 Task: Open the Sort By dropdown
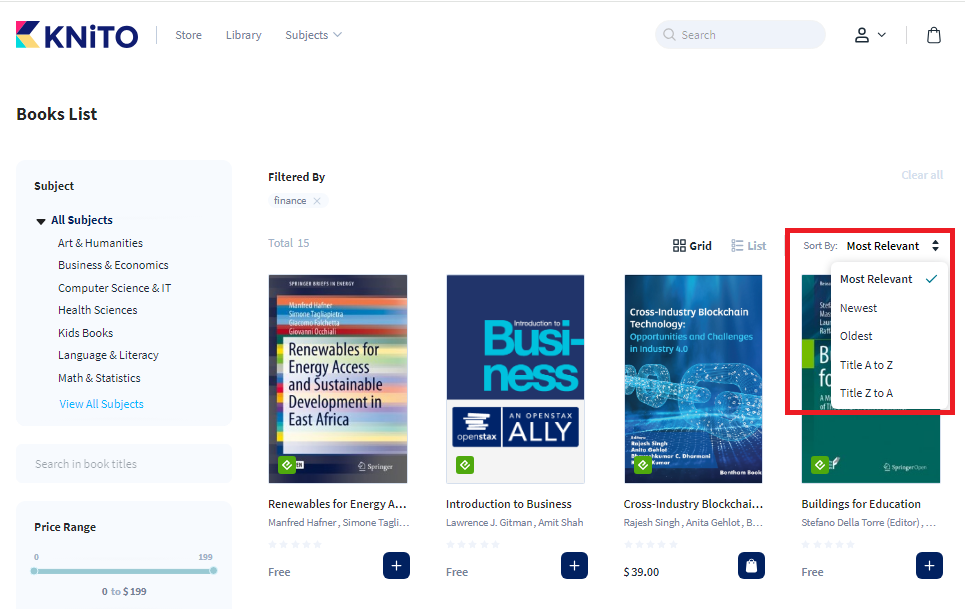[892, 246]
